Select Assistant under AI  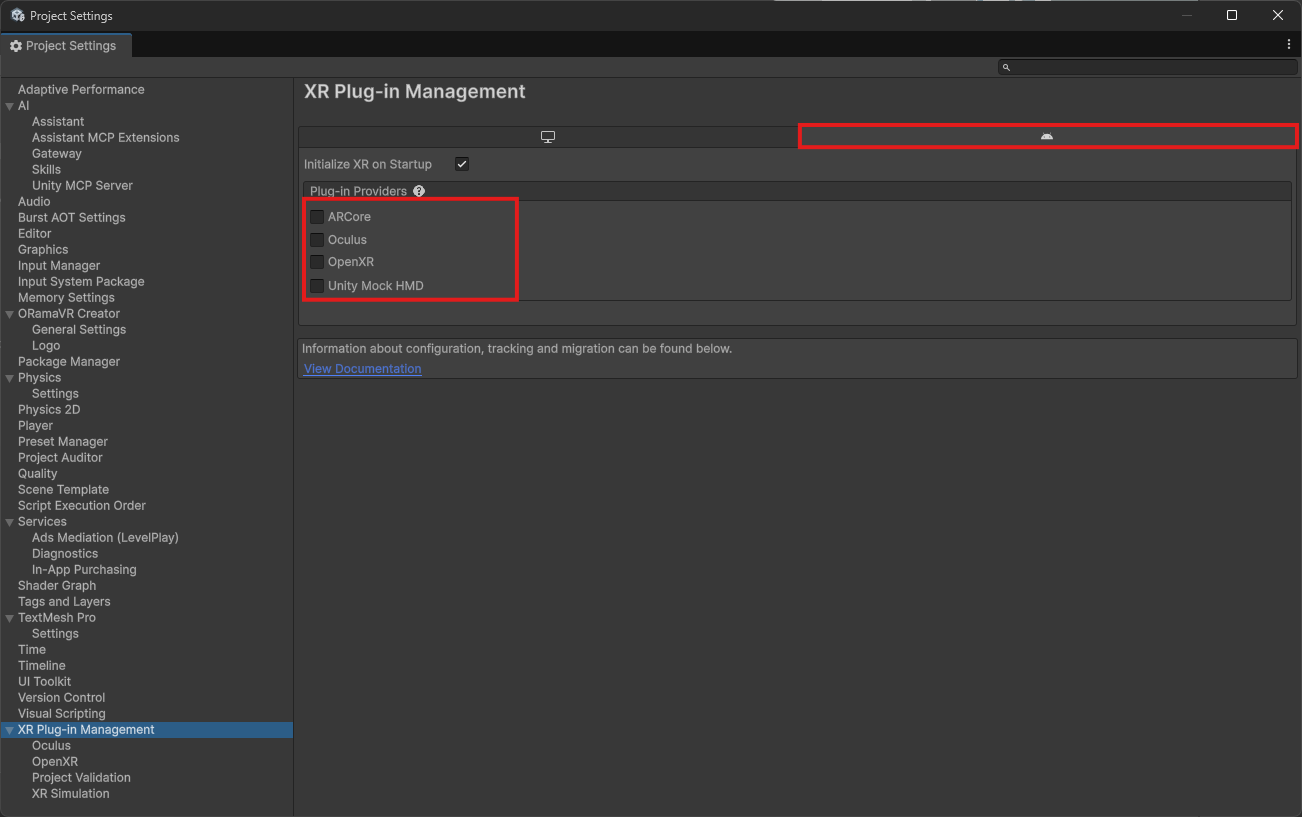pos(58,122)
